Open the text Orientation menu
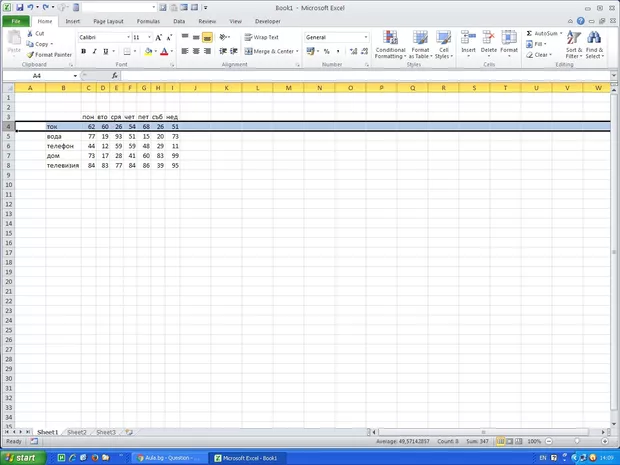 click(x=225, y=37)
